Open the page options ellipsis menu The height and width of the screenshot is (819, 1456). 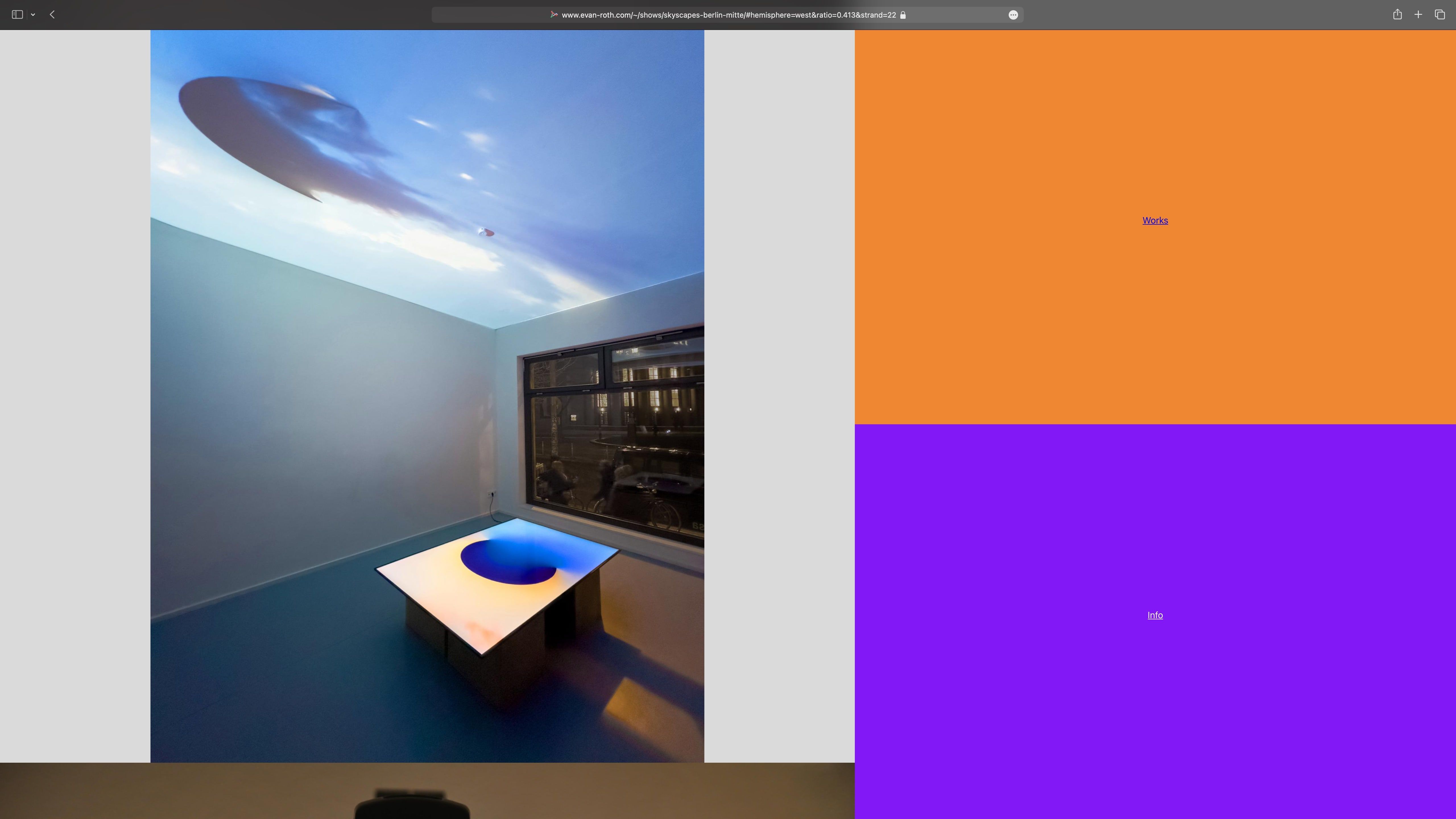pos(1013,15)
